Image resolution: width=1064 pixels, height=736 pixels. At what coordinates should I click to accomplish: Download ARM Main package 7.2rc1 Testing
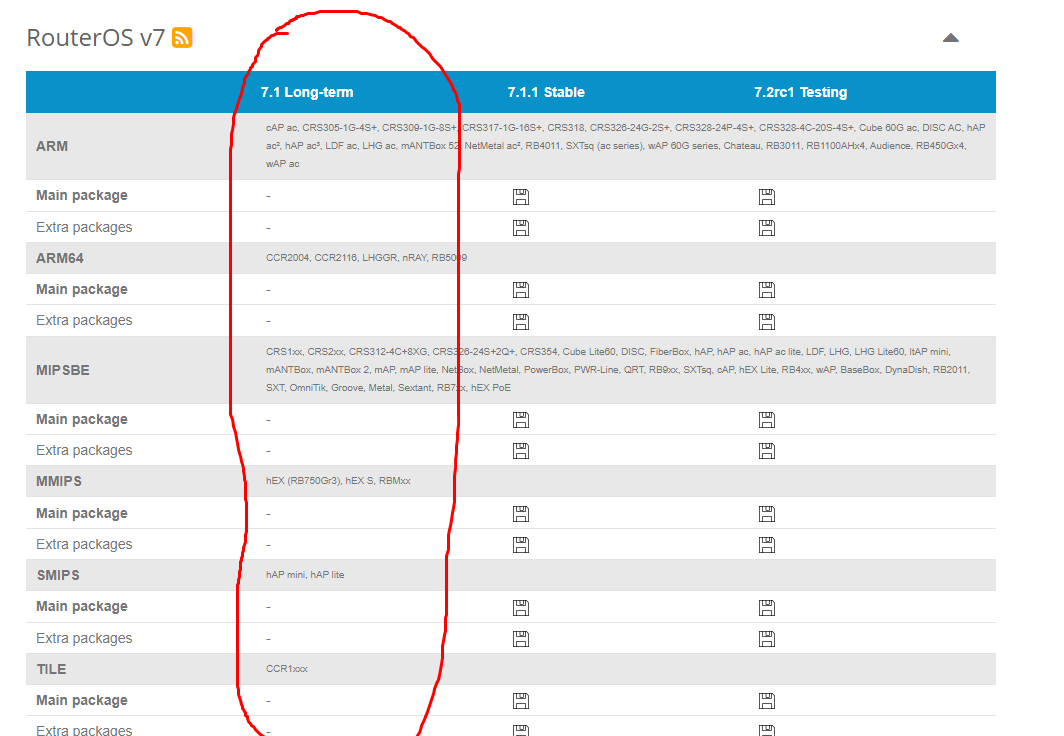[x=767, y=197]
